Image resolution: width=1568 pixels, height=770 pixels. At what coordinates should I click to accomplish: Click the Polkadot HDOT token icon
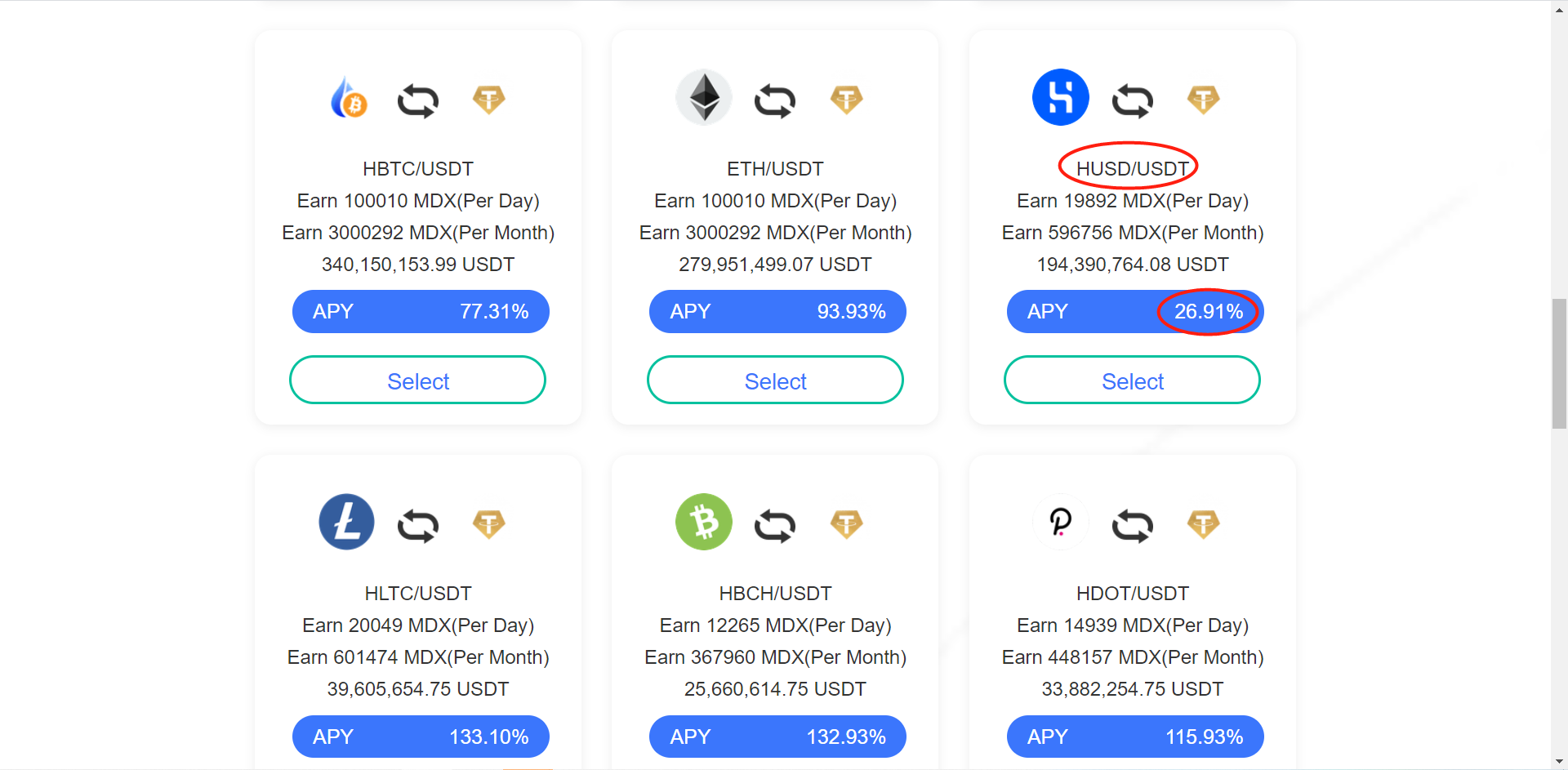1060,522
